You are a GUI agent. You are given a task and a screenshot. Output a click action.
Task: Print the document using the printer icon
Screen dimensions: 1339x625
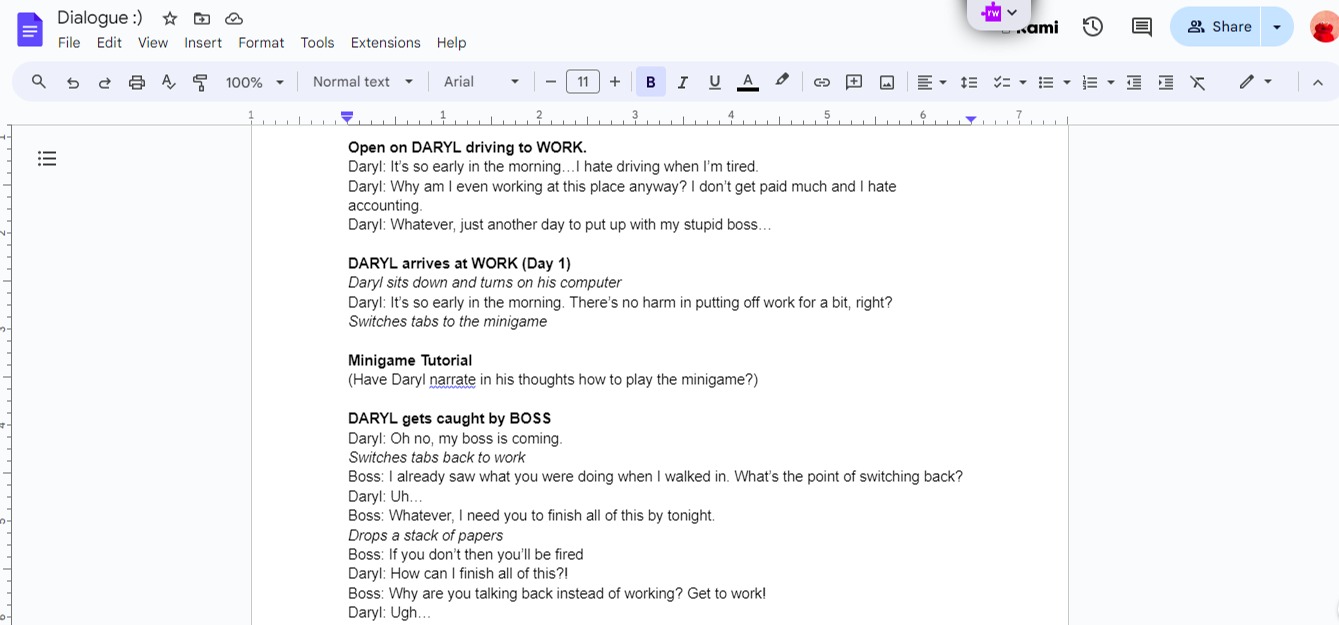point(137,82)
